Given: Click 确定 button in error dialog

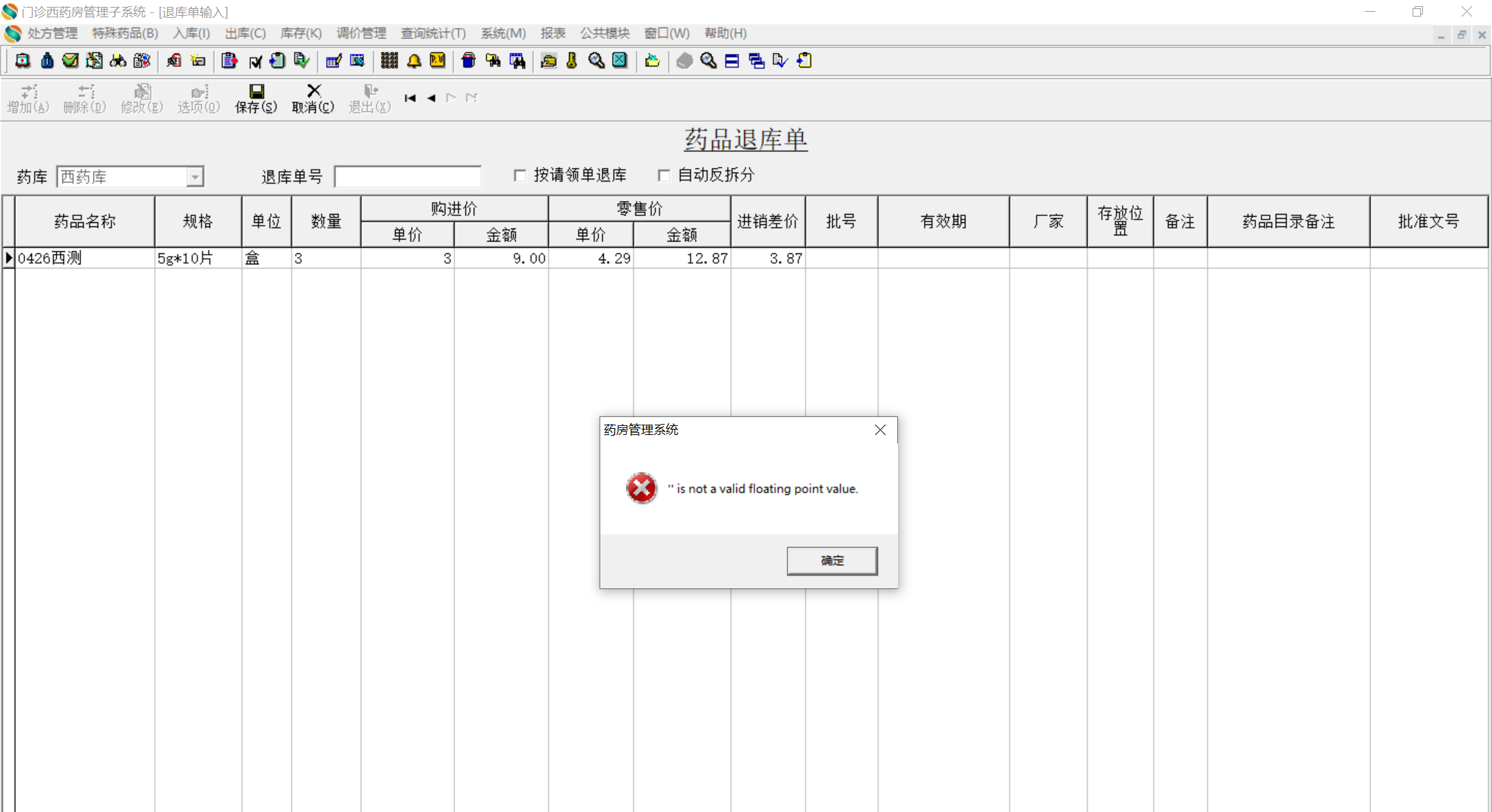Looking at the screenshot, I should pos(832,561).
